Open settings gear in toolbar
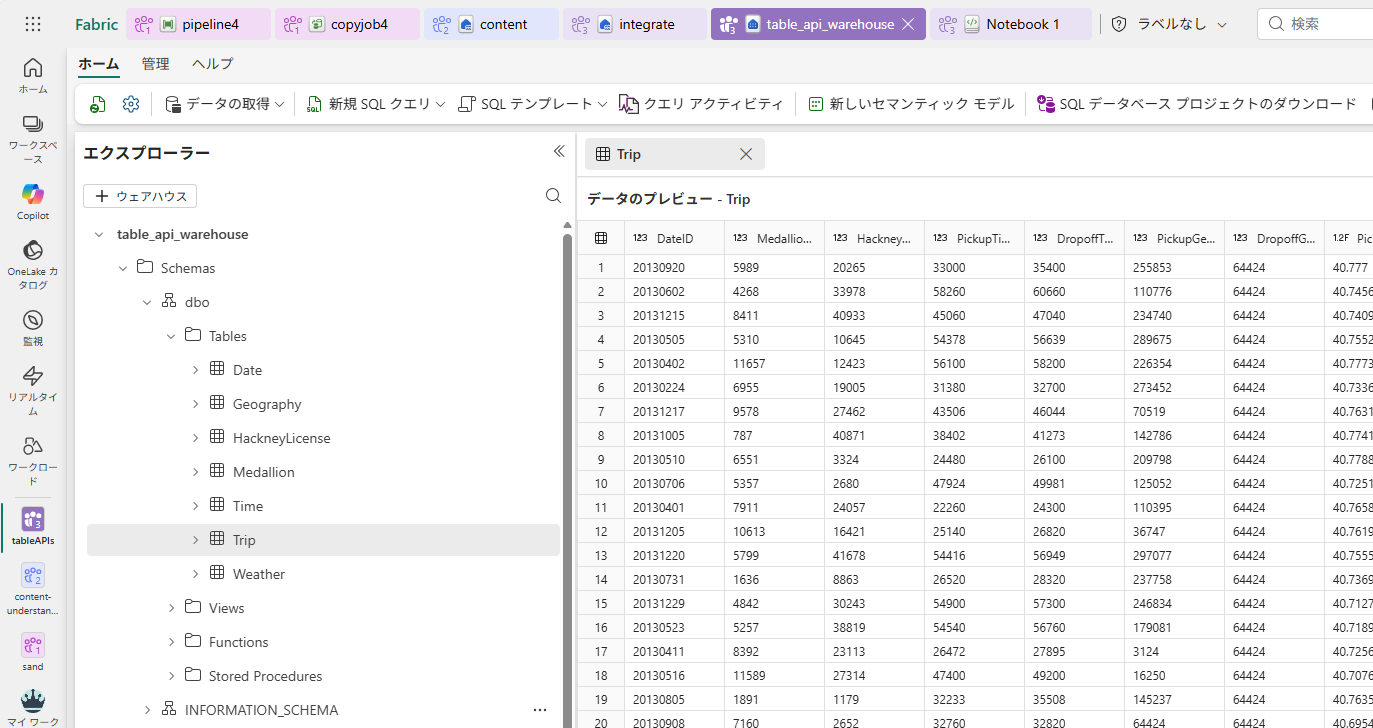The width and height of the screenshot is (1373, 728). click(131, 104)
